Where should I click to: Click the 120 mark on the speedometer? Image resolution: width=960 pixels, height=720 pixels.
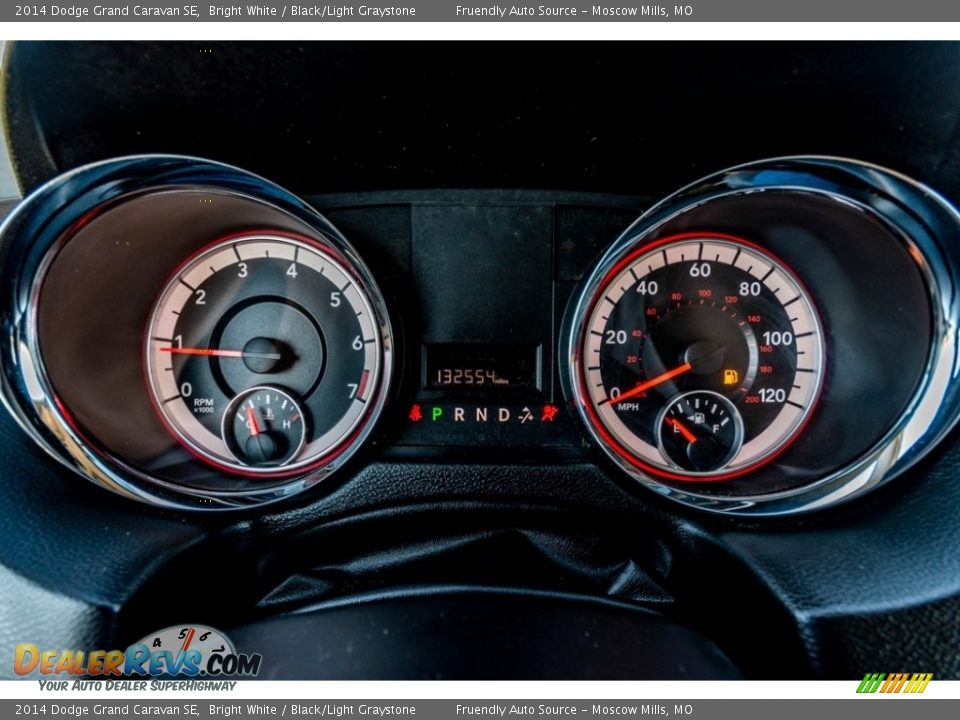pyautogui.click(x=771, y=396)
